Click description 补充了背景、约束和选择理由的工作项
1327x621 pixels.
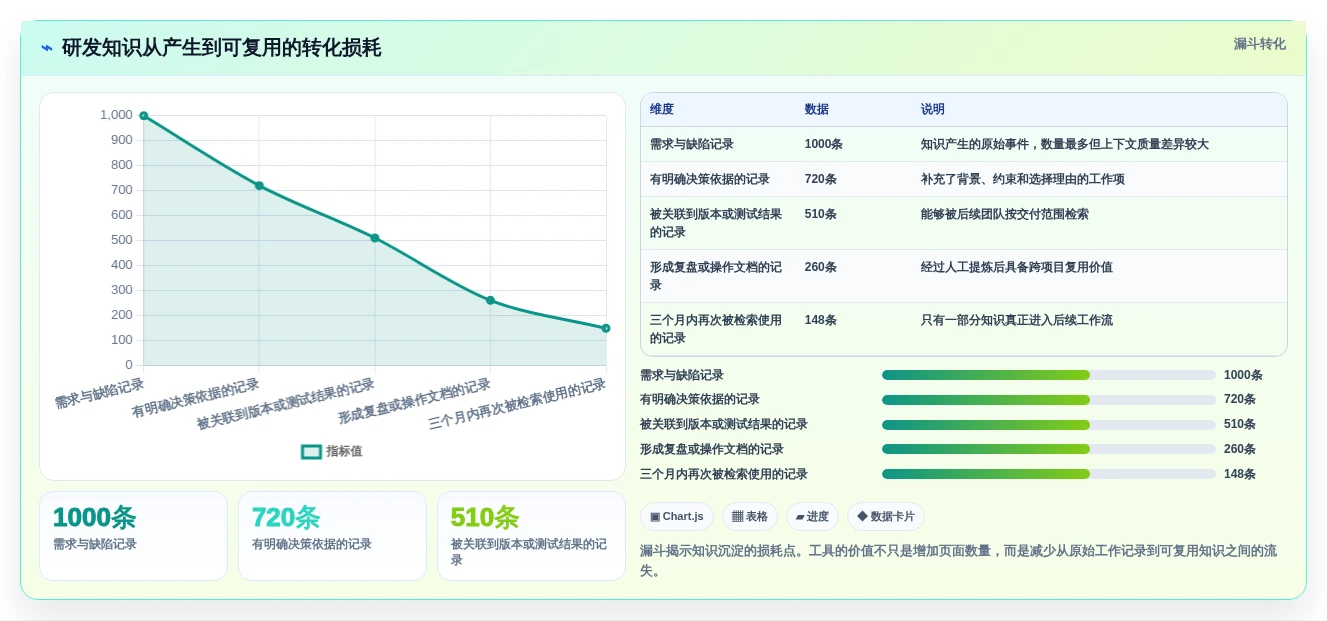click(x=1023, y=179)
